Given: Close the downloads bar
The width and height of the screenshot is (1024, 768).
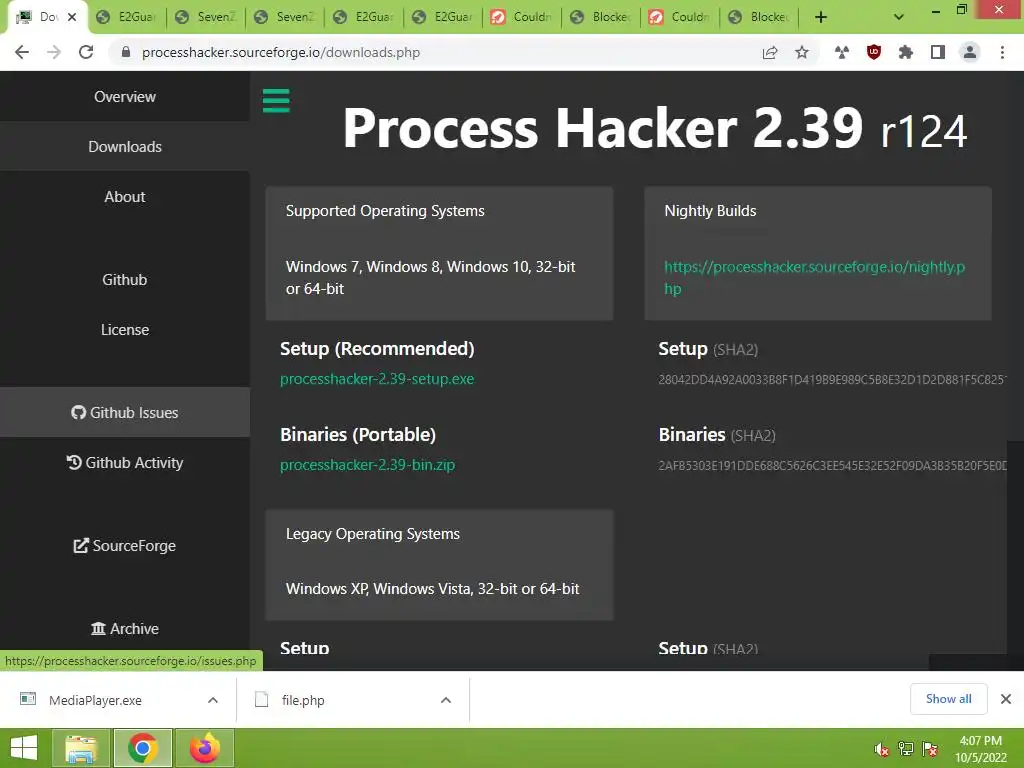Looking at the screenshot, I should pyautogui.click(x=1006, y=699).
